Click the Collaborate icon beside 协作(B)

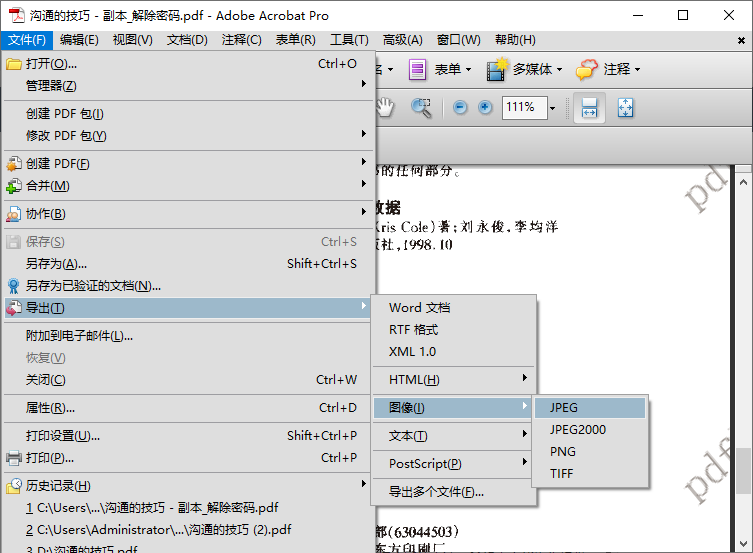[14, 214]
